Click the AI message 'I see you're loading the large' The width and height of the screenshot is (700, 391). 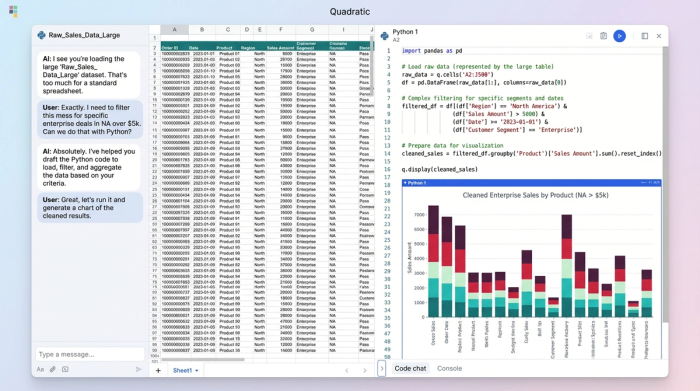click(88, 75)
